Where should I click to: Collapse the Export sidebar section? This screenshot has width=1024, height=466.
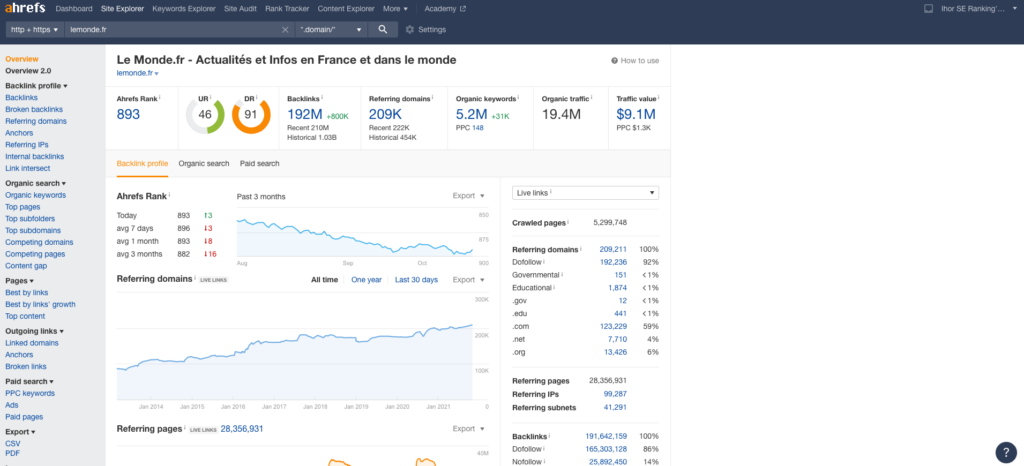coord(20,431)
